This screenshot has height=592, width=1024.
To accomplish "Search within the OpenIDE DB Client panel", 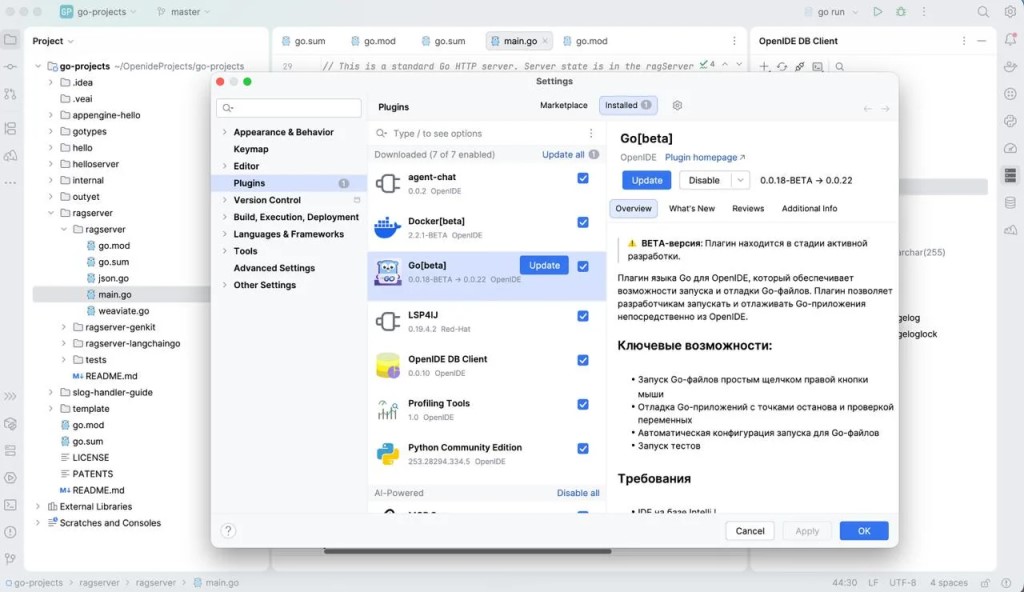I will [x=840, y=66].
